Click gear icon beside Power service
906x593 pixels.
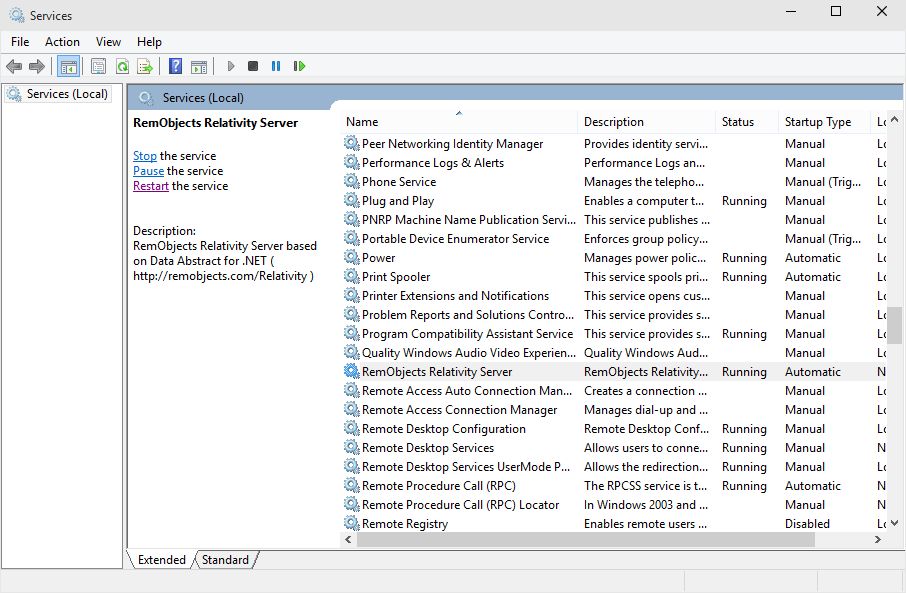click(351, 257)
